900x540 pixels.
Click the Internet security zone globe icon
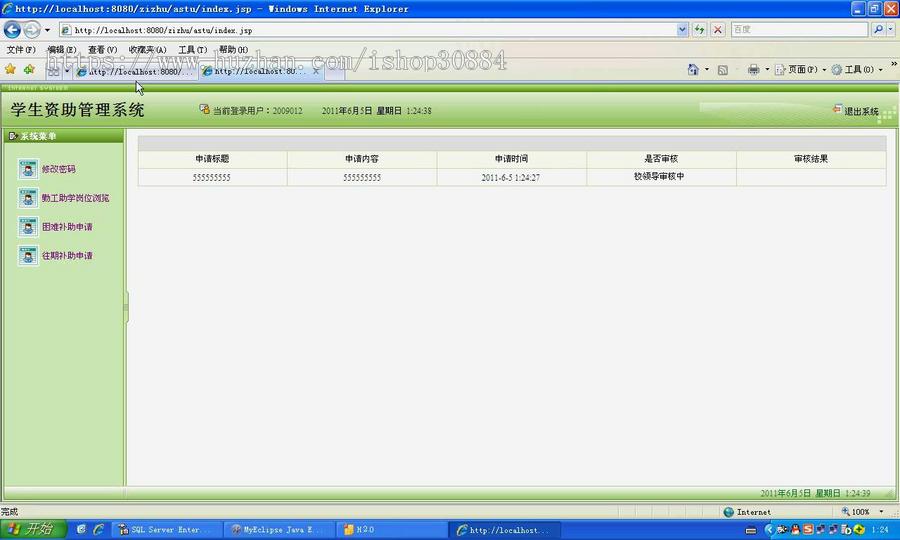pos(728,512)
